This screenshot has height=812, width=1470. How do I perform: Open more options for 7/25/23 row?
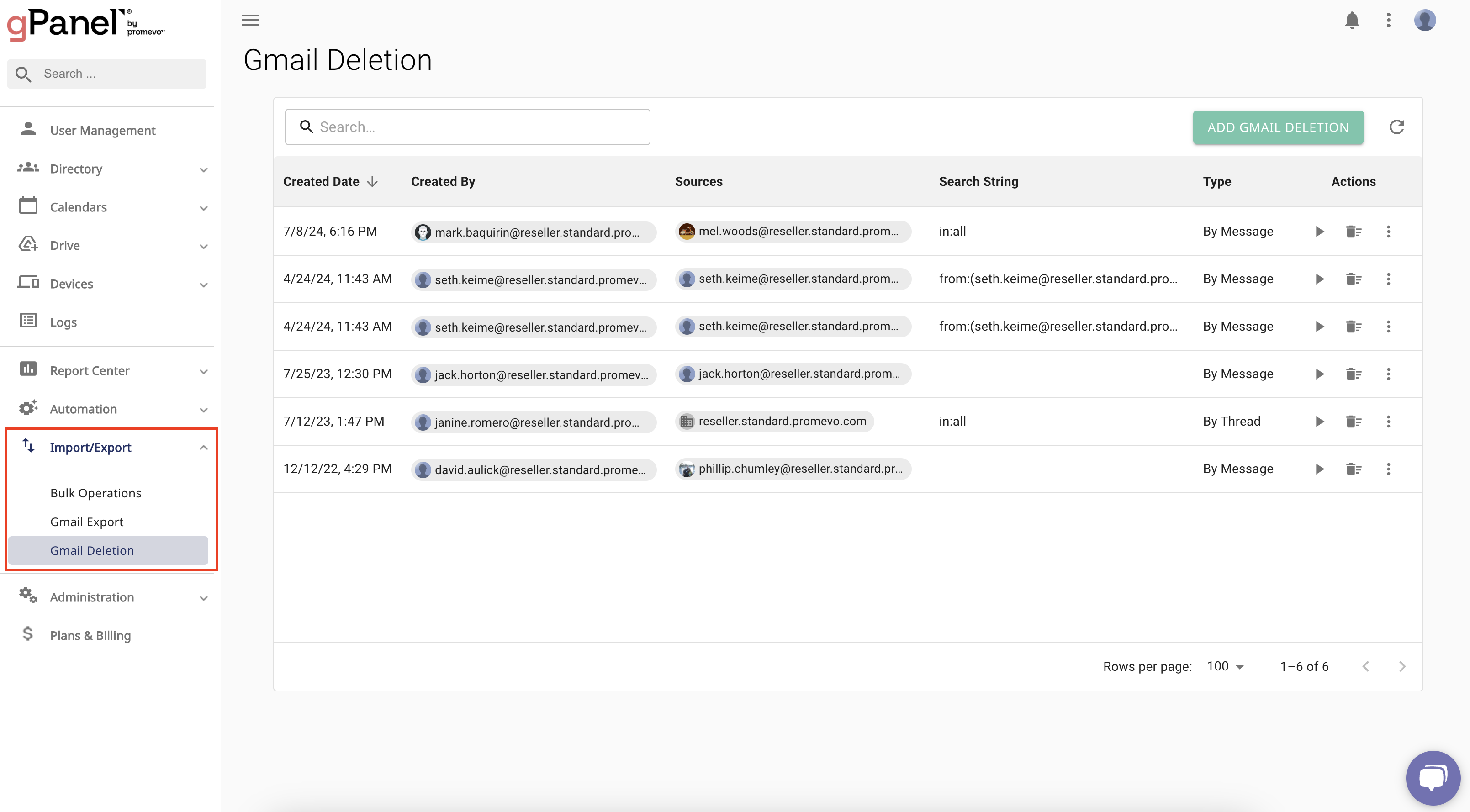click(x=1388, y=374)
